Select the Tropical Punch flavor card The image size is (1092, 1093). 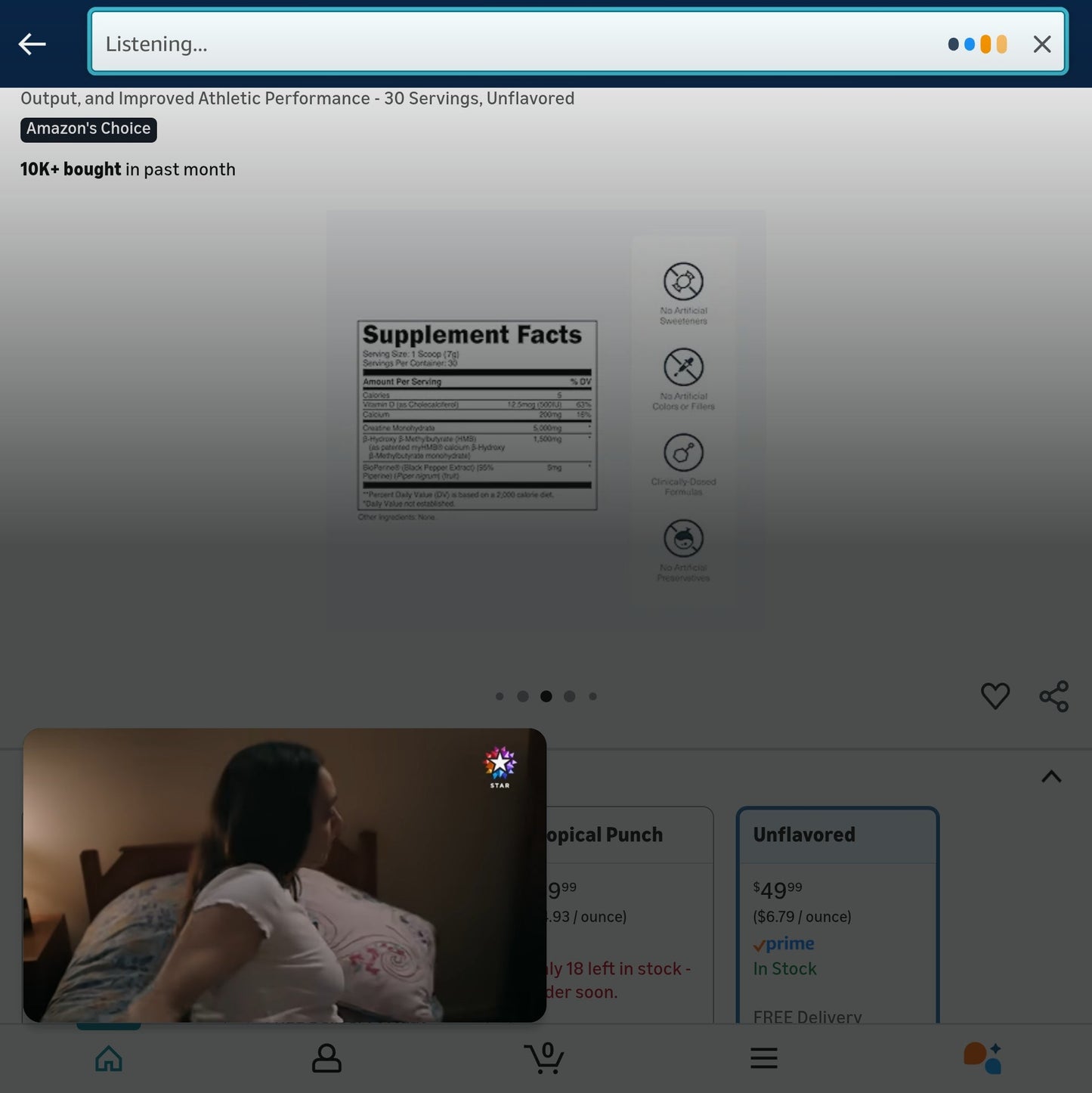(x=630, y=915)
